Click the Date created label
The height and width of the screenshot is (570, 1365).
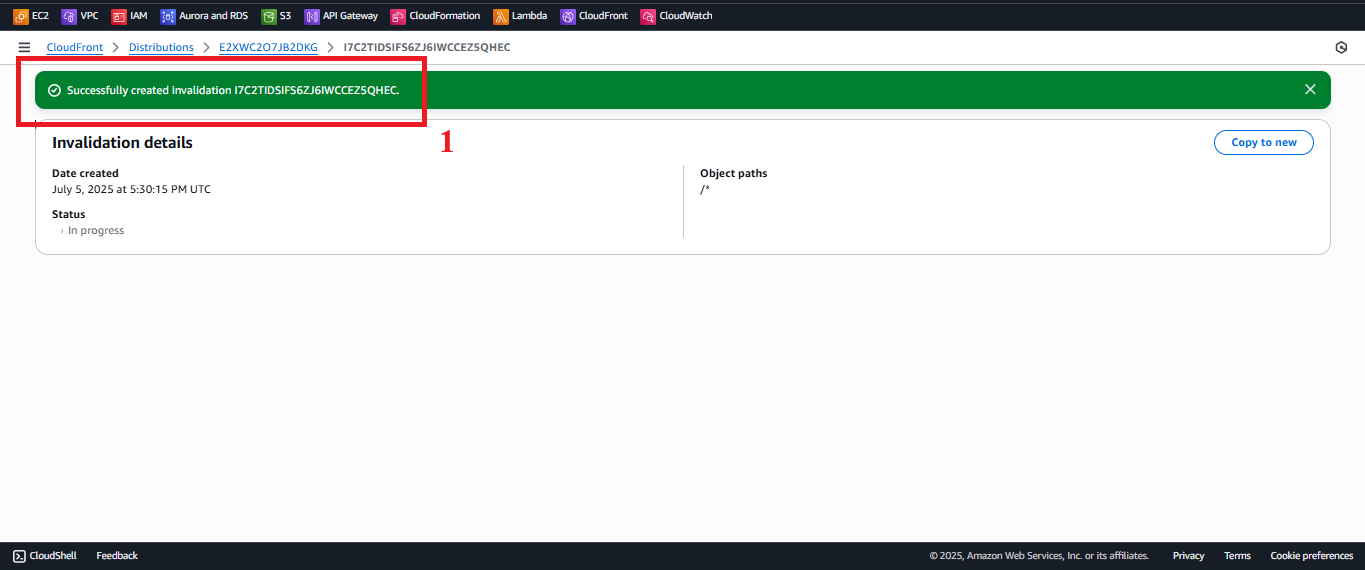tap(85, 173)
